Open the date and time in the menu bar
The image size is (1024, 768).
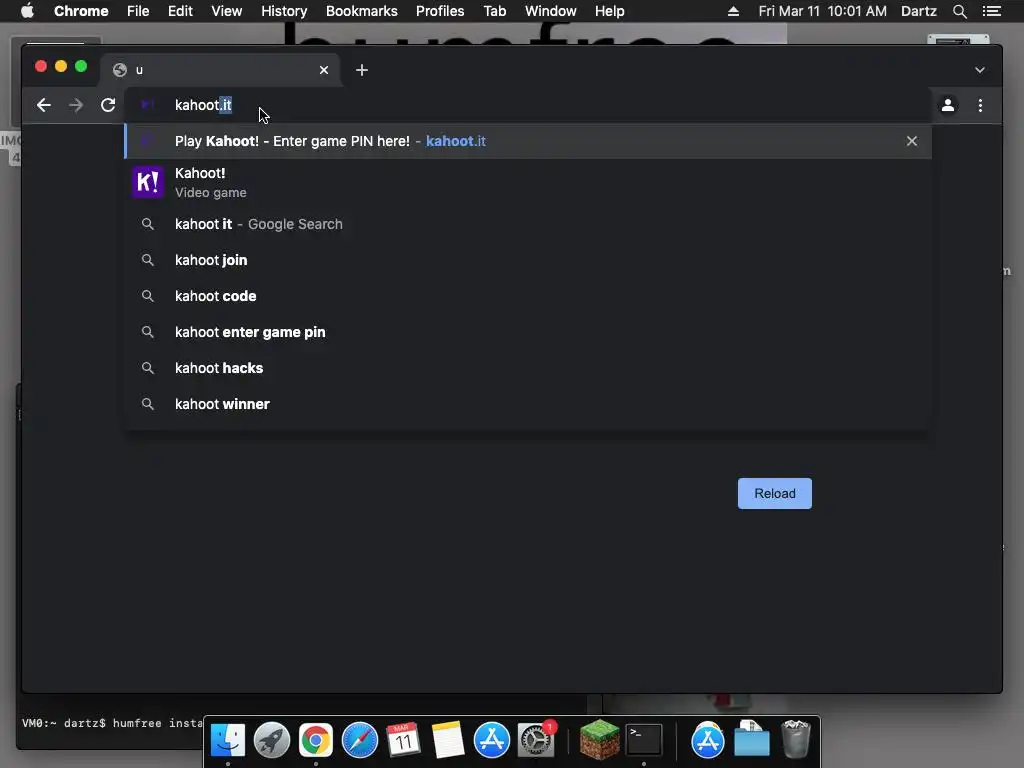[822, 11]
